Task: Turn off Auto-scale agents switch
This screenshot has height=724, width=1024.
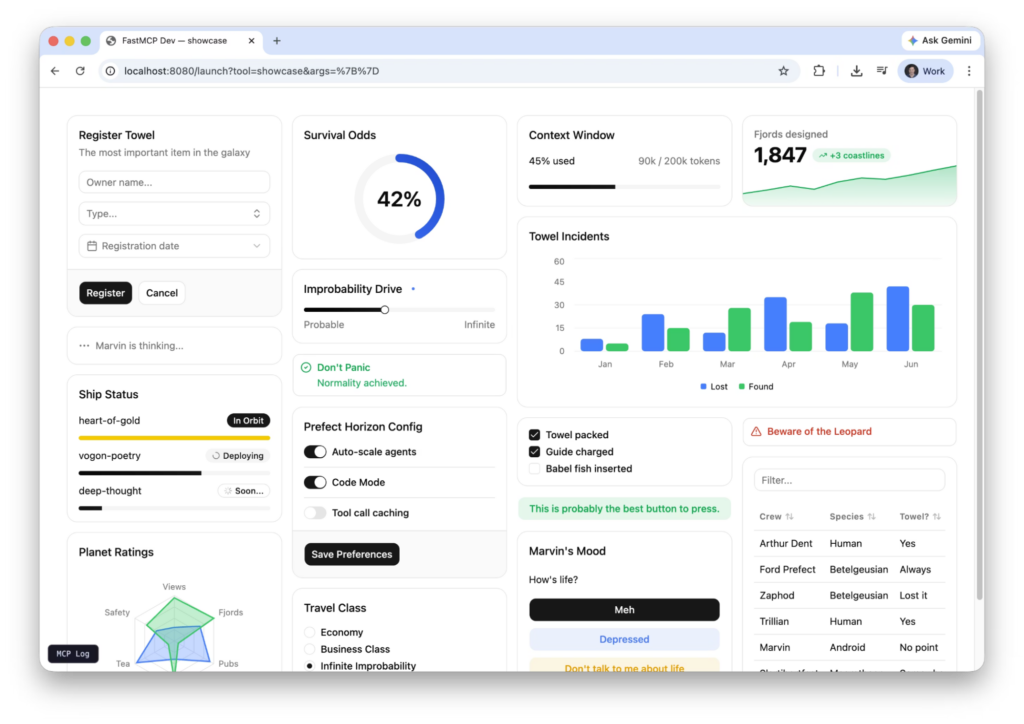Action: [315, 452]
